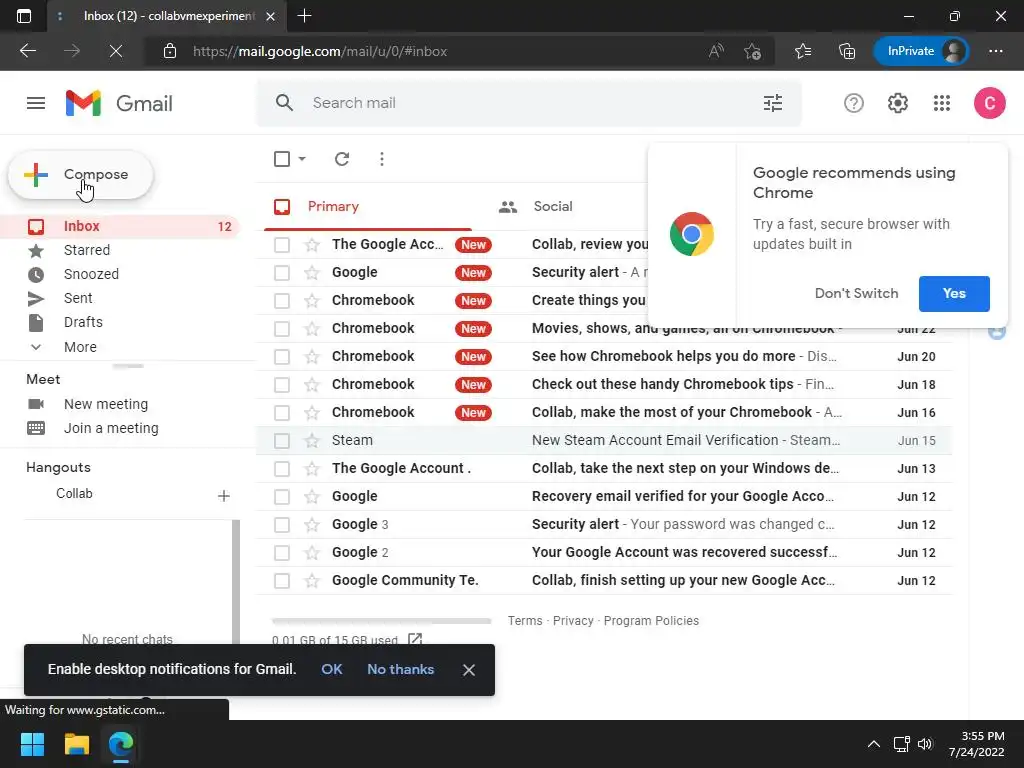
Task: Open the Google apps grid
Action: [942, 103]
